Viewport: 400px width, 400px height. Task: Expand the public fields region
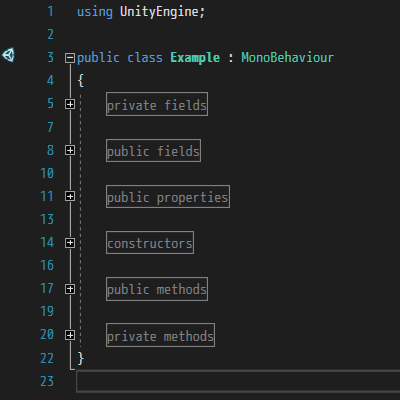(70, 150)
